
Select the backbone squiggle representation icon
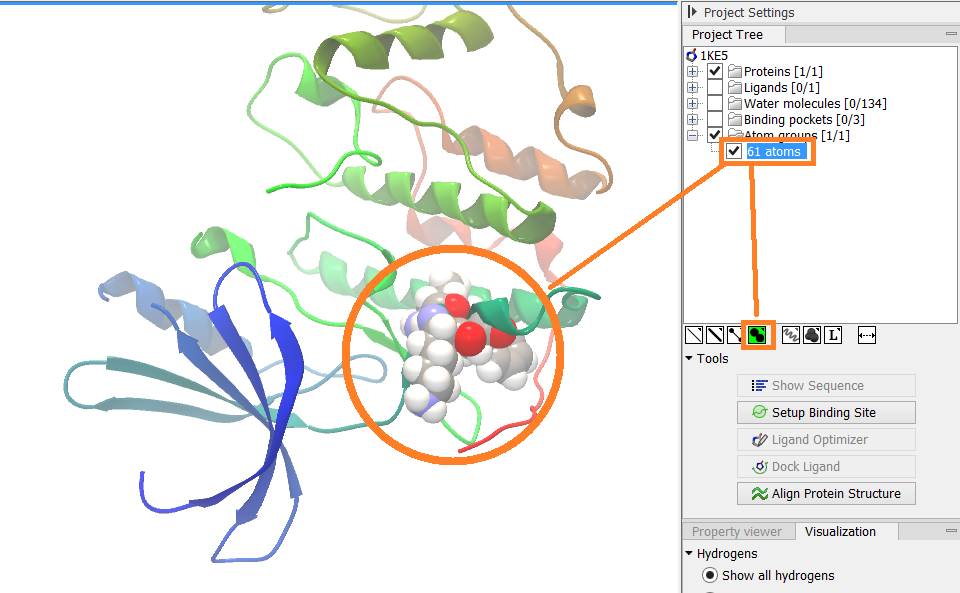click(x=790, y=335)
